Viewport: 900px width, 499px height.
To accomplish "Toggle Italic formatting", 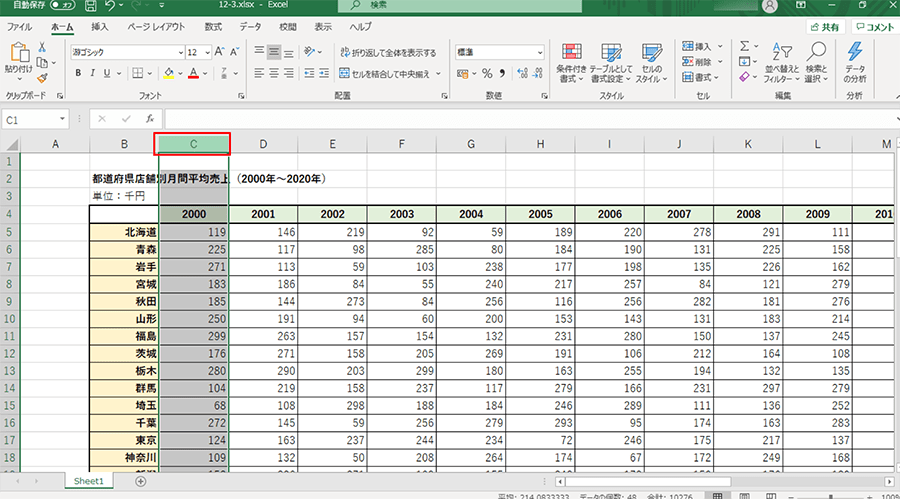I will [92, 74].
